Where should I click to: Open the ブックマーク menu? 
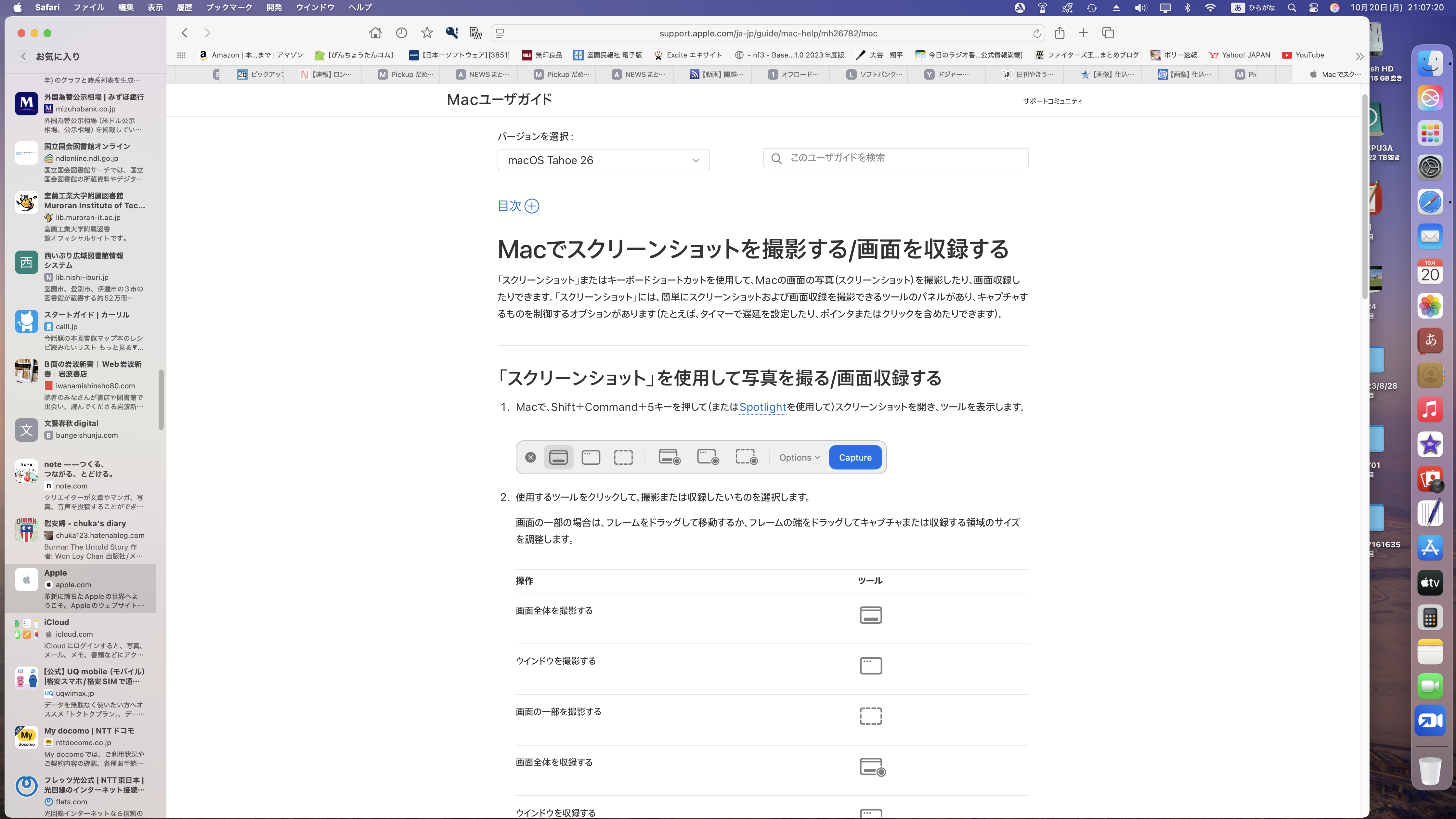pos(228,7)
